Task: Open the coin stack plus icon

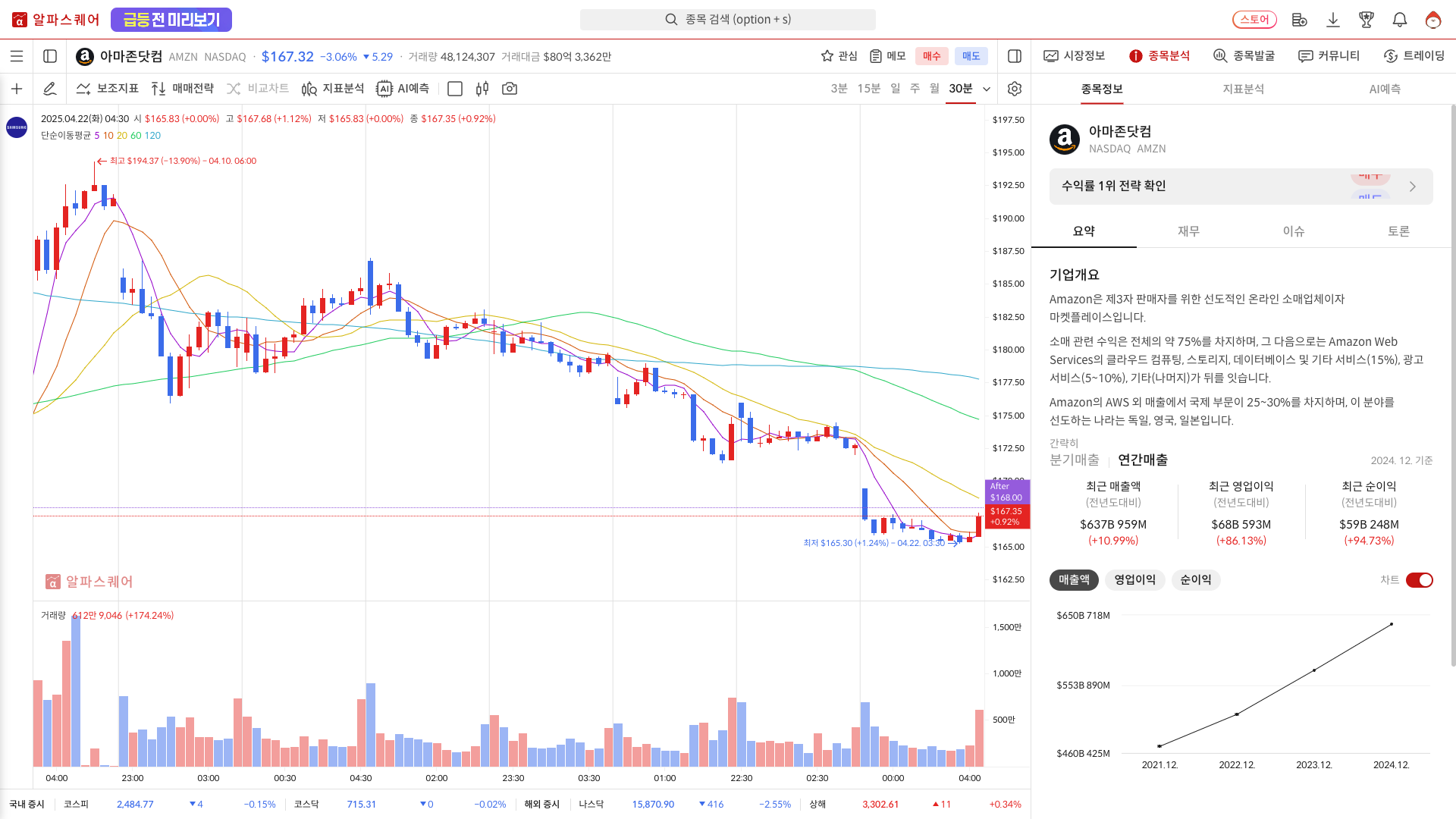Action: (x=1299, y=20)
